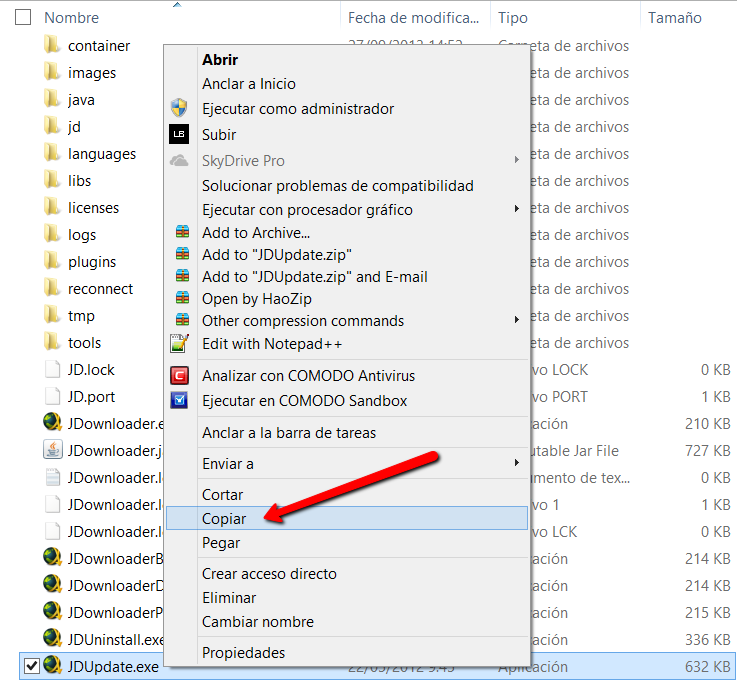Click the COMODO Antivirus red icon
Screen dimensions: 737x681
[x=179, y=376]
